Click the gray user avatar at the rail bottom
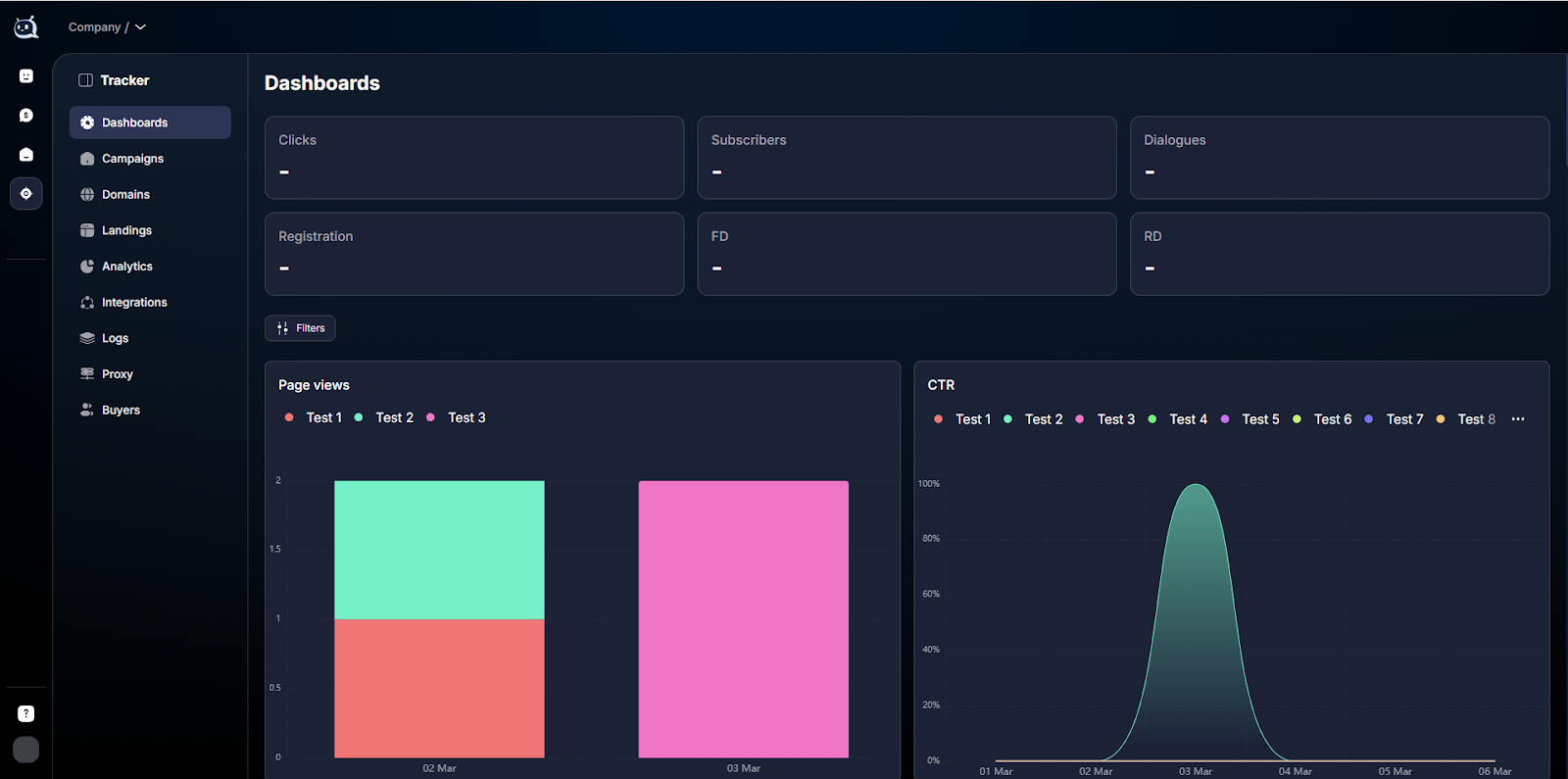 pyautogui.click(x=26, y=750)
